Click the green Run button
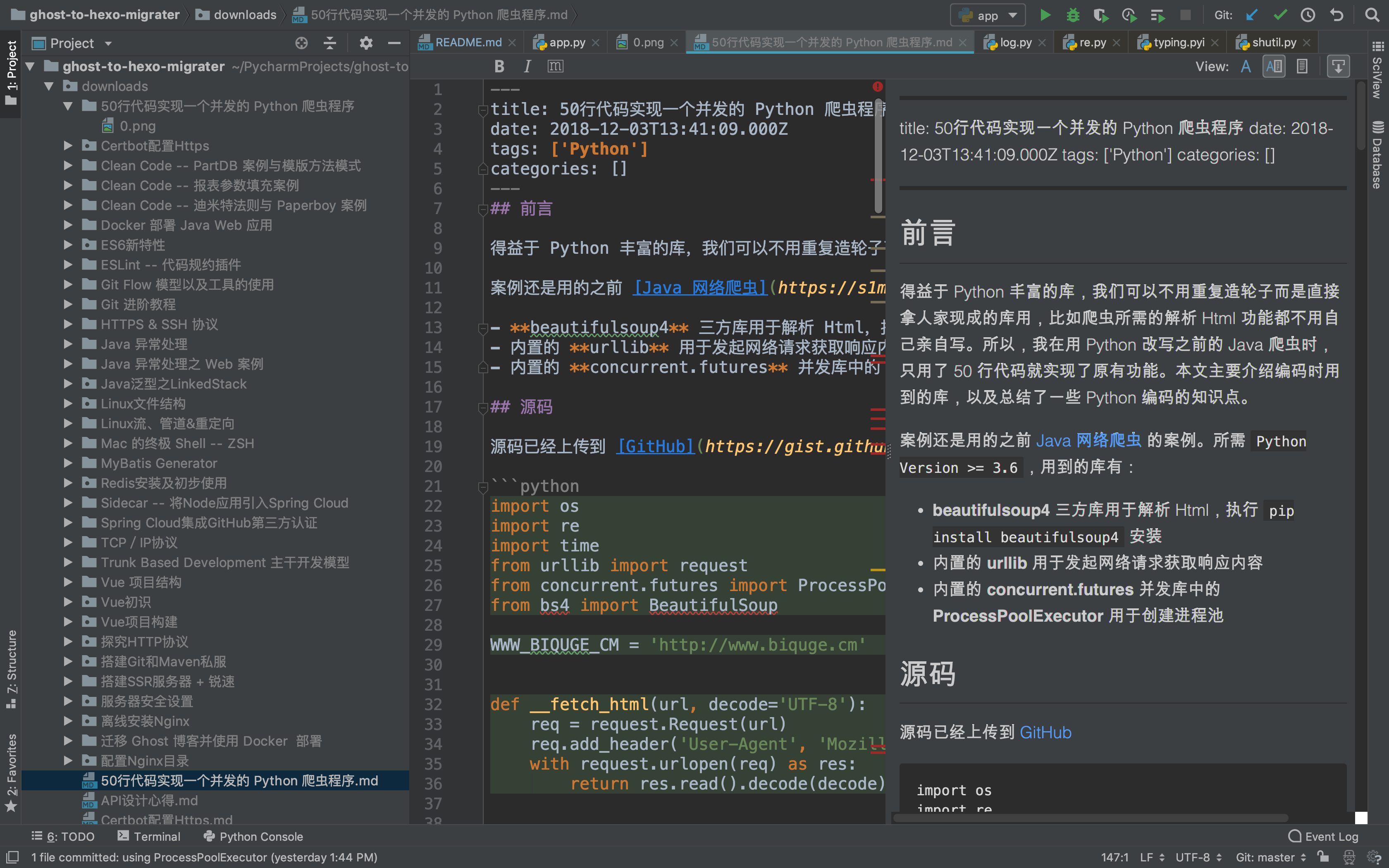Viewport: 1389px width, 868px height. (1045, 15)
